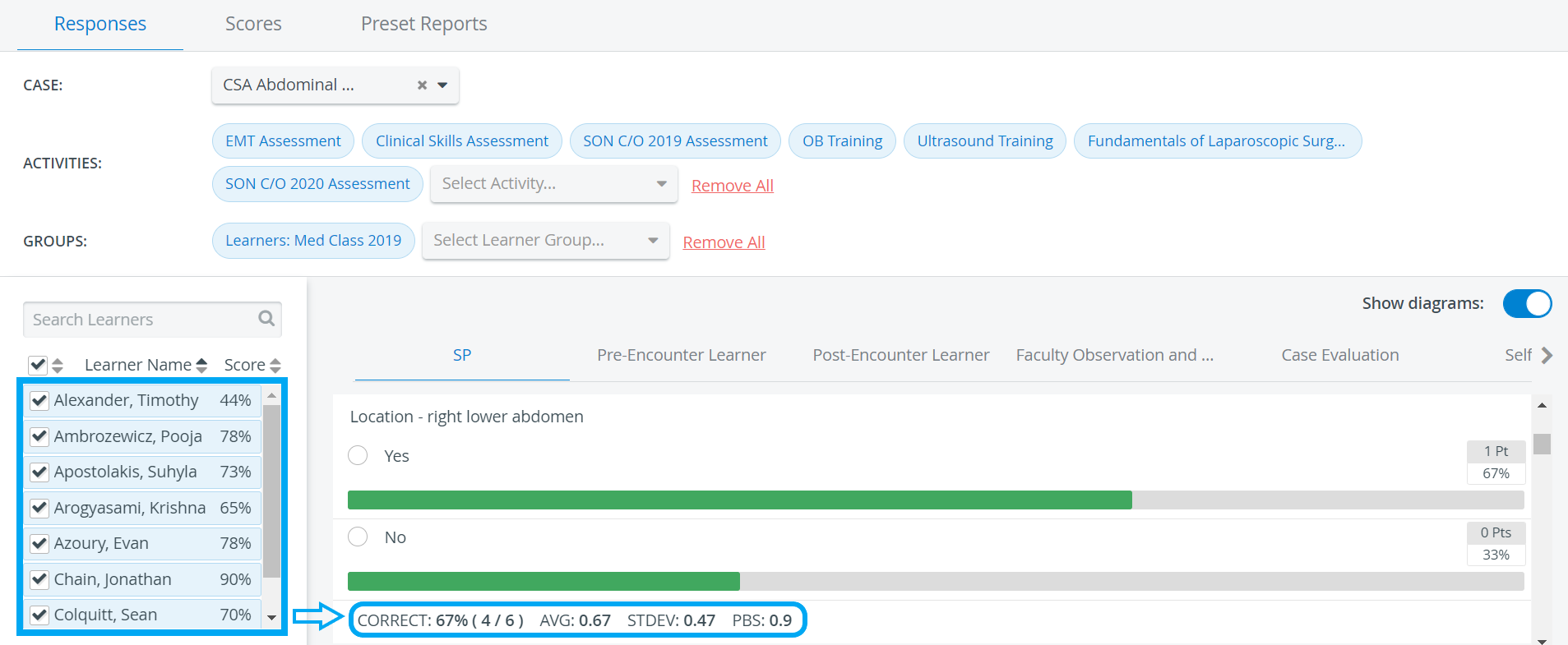Uncheck Alexander, Timothy checkbox

point(39,400)
